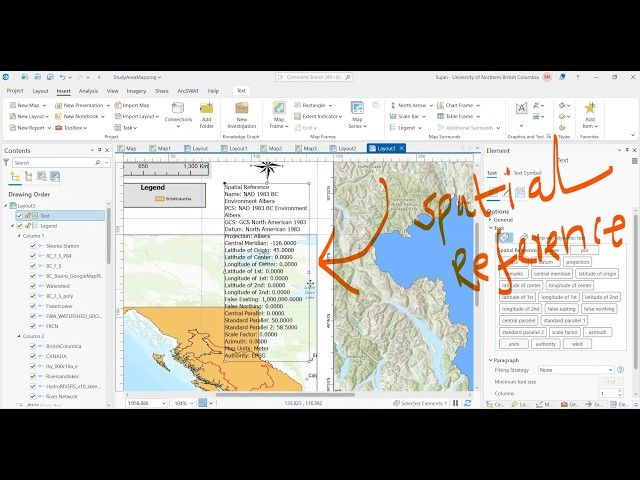640x480 pixels.
Task: Switch to the Map3 view tab
Action: pyautogui.click(x=306, y=148)
